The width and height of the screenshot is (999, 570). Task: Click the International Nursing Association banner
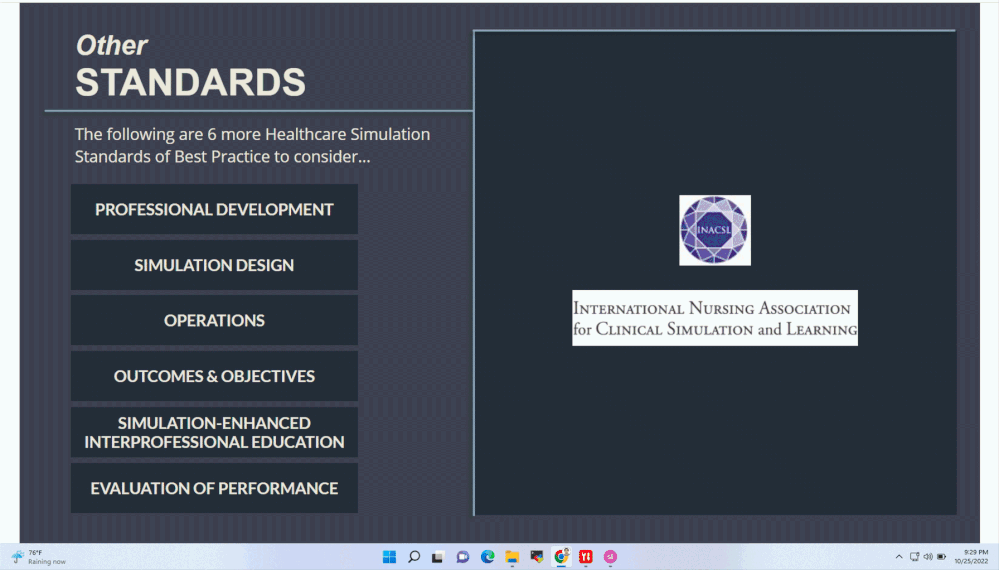(715, 318)
